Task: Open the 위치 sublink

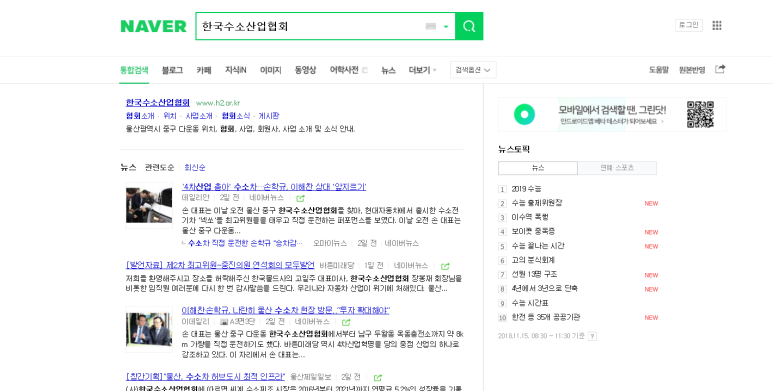Action: (170, 116)
